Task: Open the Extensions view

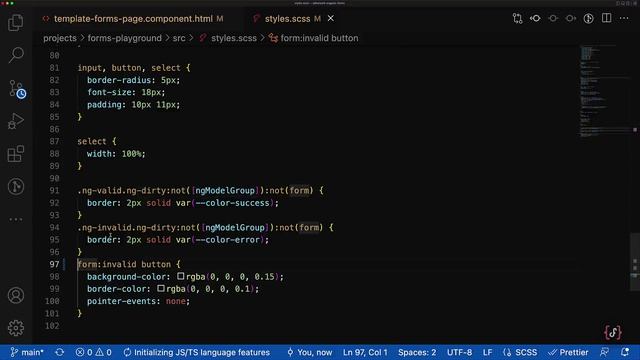Action: click(16, 154)
